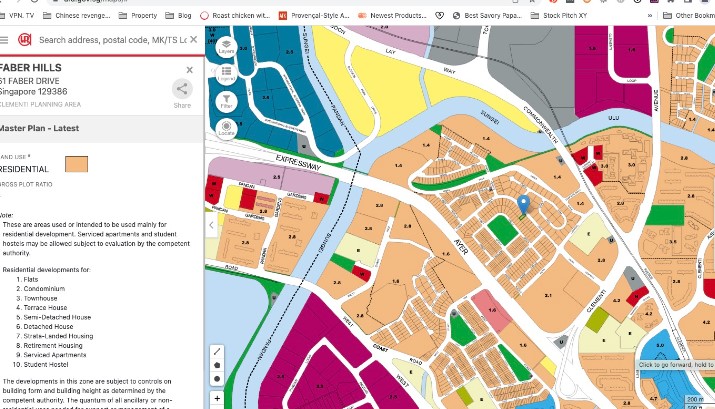Screen dimensions: 715x409
Task: Select the line drawing tool
Action: (x=217, y=351)
